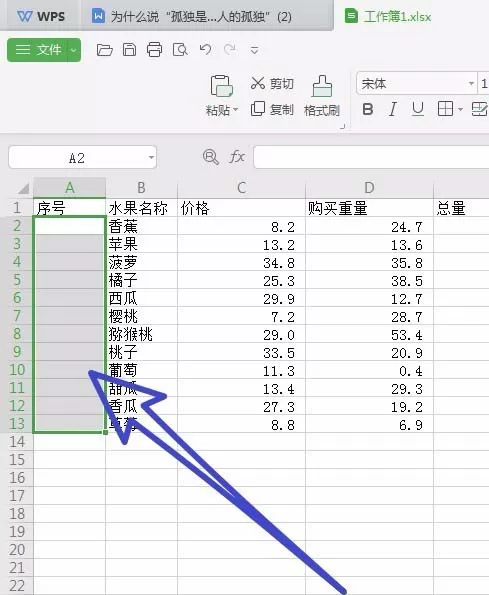Screen dimensions: 489x595
Task: Click empty cell A2 in 序号 column
Action: pyautogui.click(x=69, y=226)
